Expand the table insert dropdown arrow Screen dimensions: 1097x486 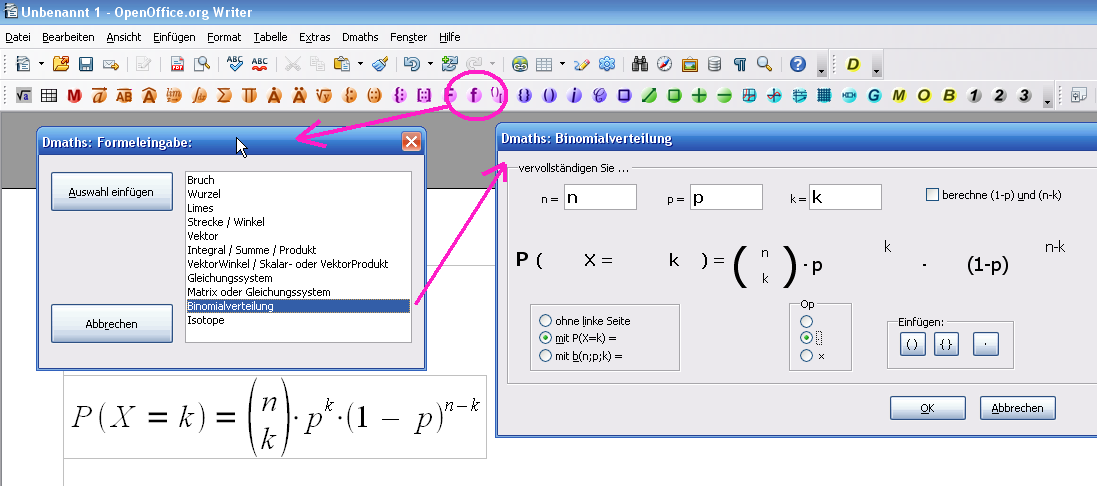562,64
